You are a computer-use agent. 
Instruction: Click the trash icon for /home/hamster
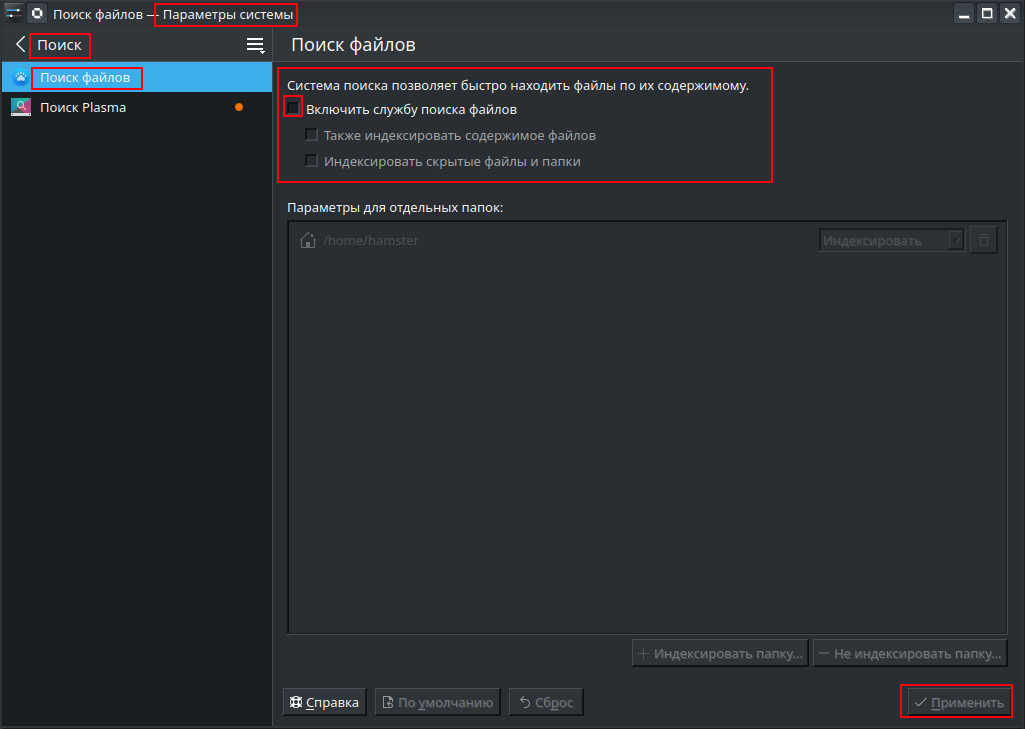click(x=984, y=240)
